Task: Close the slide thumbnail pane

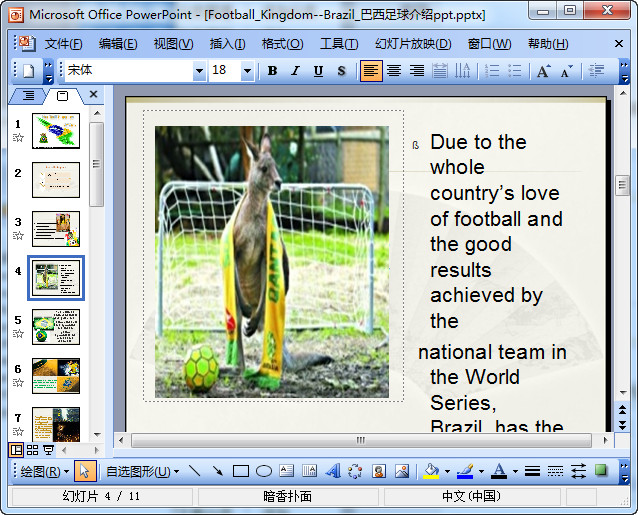Action: point(93,94)
